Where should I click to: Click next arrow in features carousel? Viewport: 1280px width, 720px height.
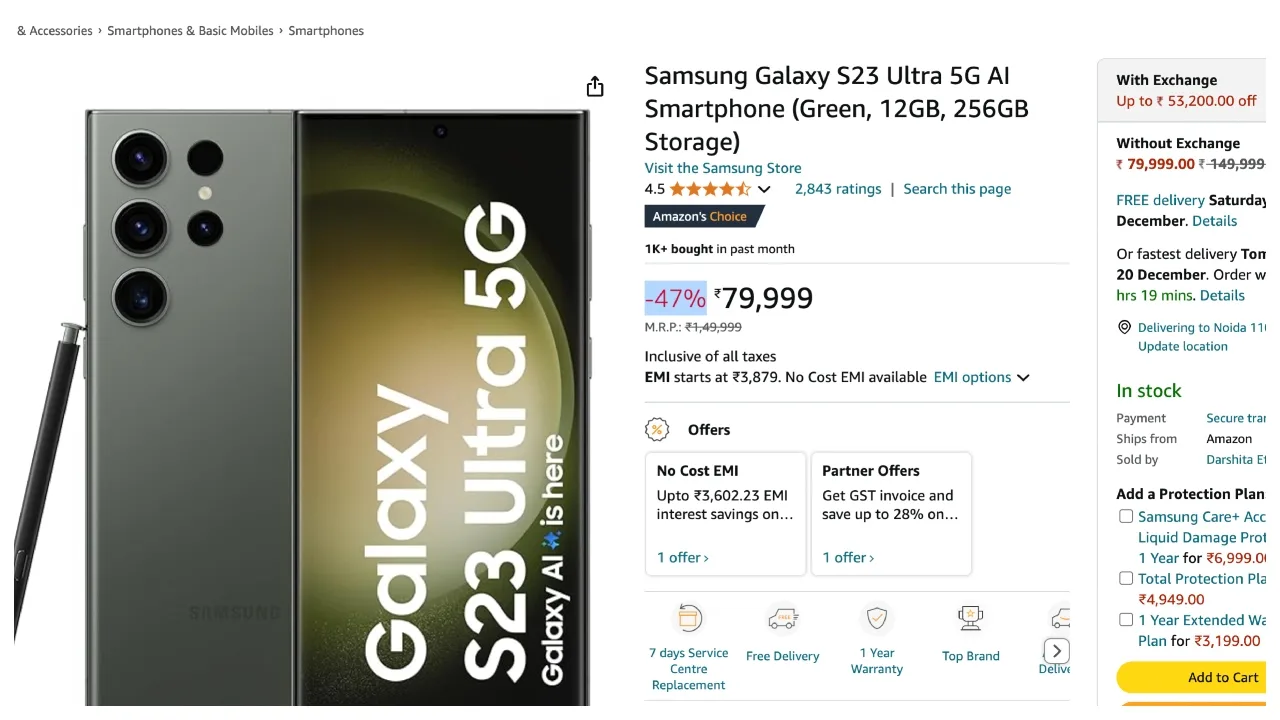[1057, 651]
